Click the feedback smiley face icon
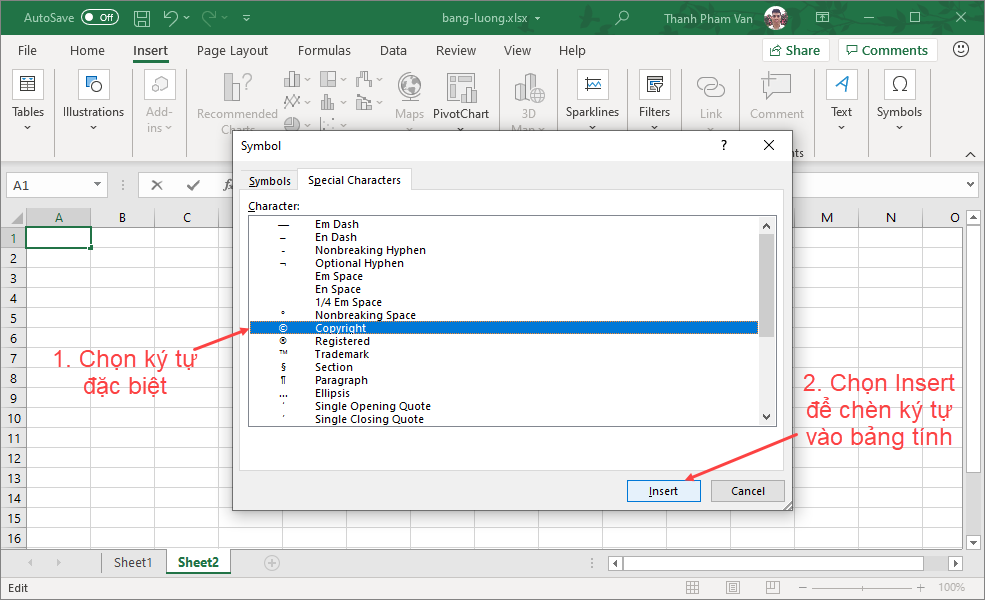The image size is (985, 600). coord(961,49)
